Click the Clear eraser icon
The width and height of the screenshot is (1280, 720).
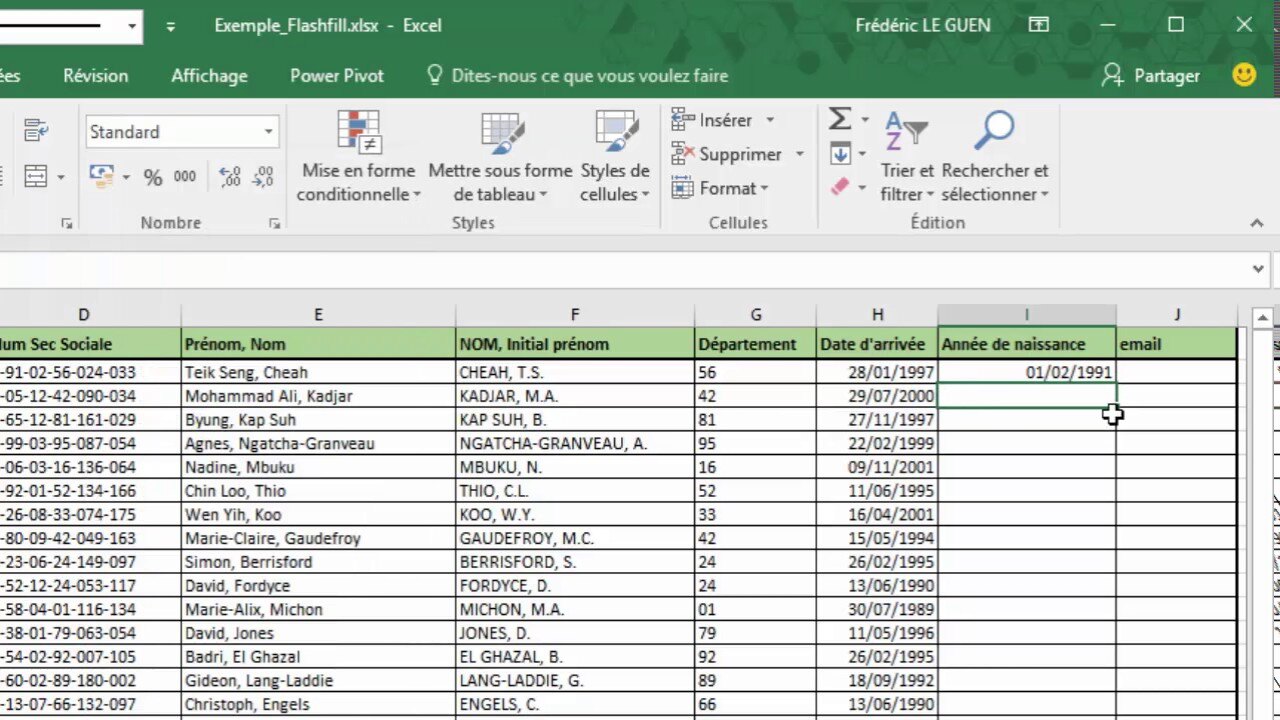click(x=840, y=187)
